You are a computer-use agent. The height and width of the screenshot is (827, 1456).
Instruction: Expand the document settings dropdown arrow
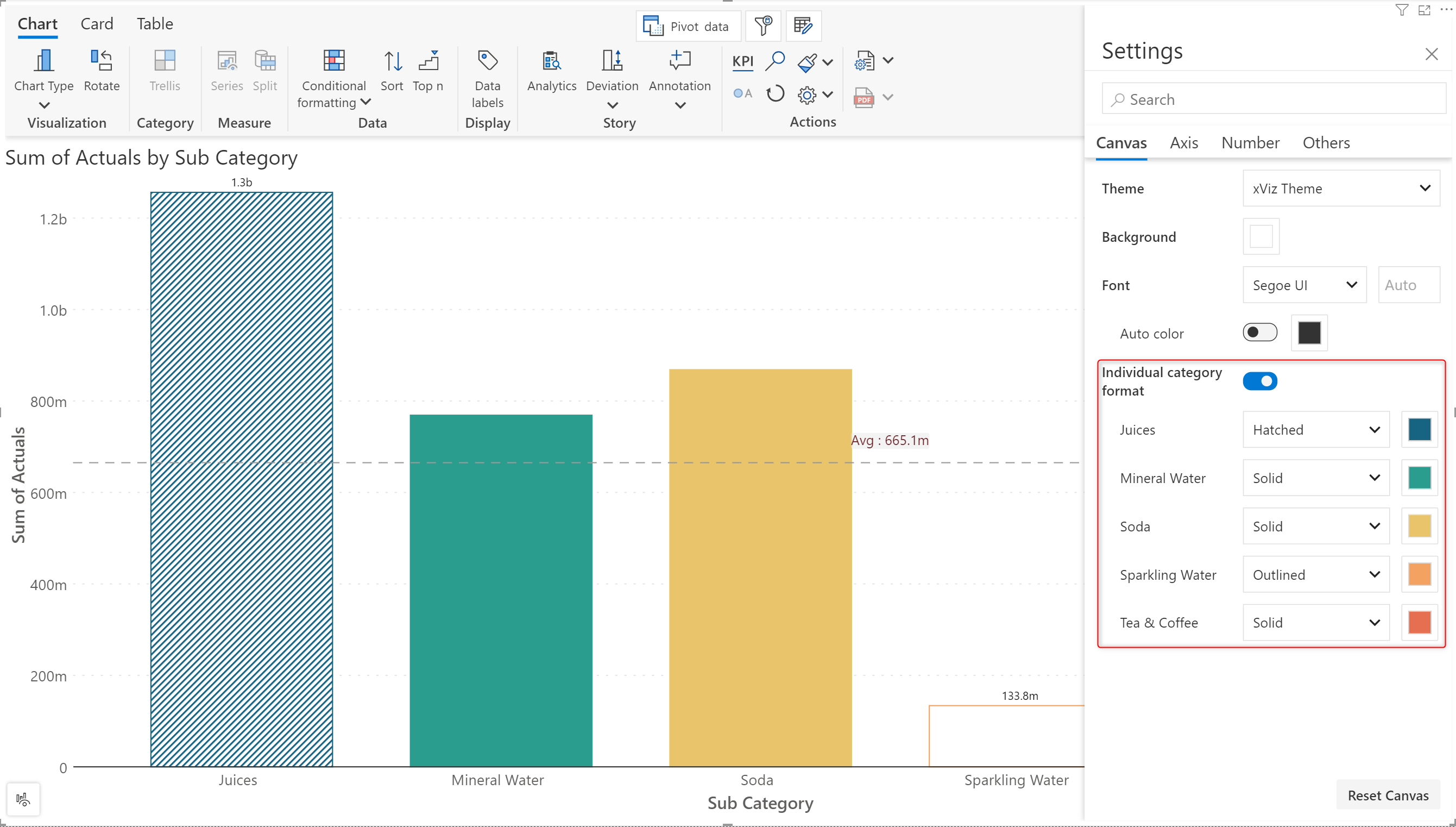tap(888, 61)
